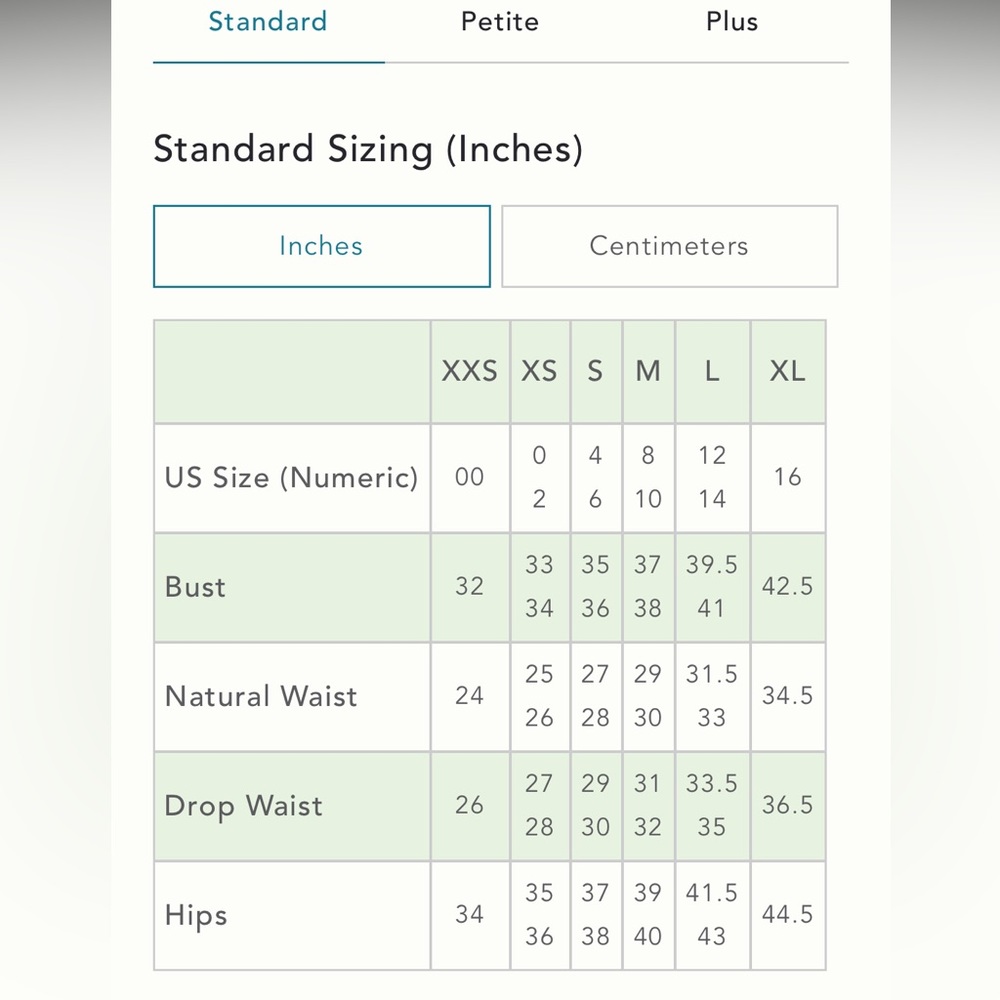Click the S size column header
Image resolution: width=1000 pixels, height=1000 pixels.
pyautogui.click(x=596, y=371)
